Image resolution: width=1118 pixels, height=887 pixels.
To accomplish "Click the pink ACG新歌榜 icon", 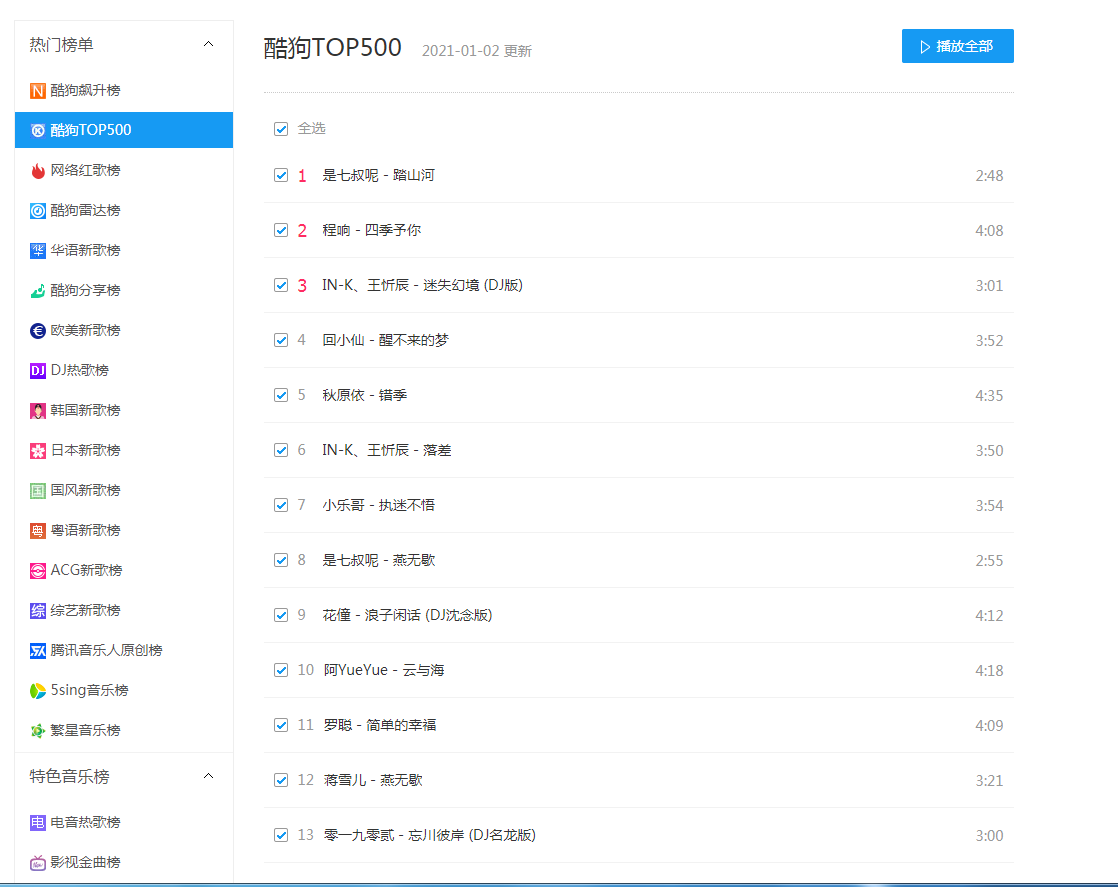I will click(x=38, y=570).
